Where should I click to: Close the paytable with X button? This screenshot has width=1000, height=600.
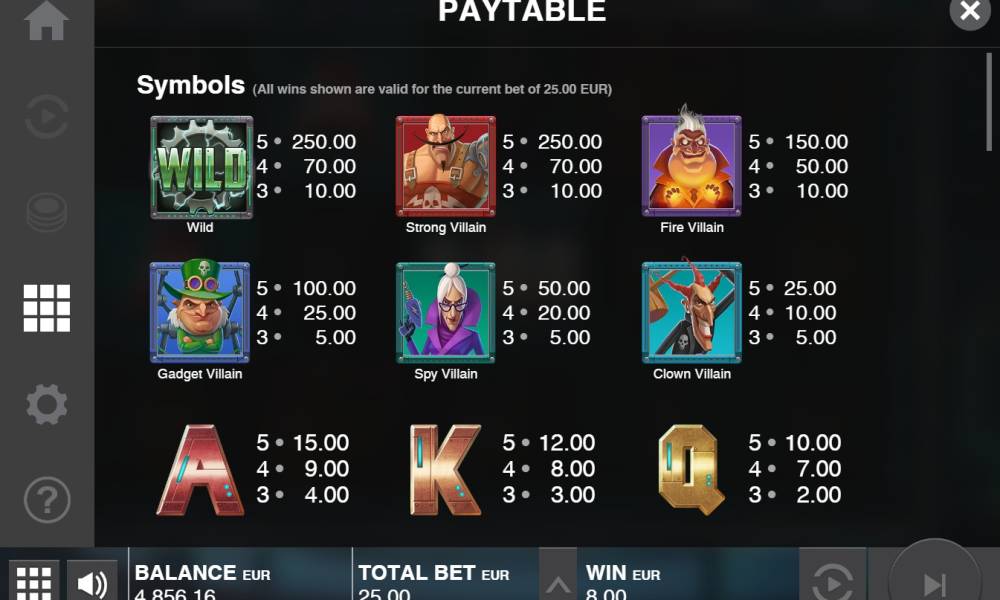point(970,11)
